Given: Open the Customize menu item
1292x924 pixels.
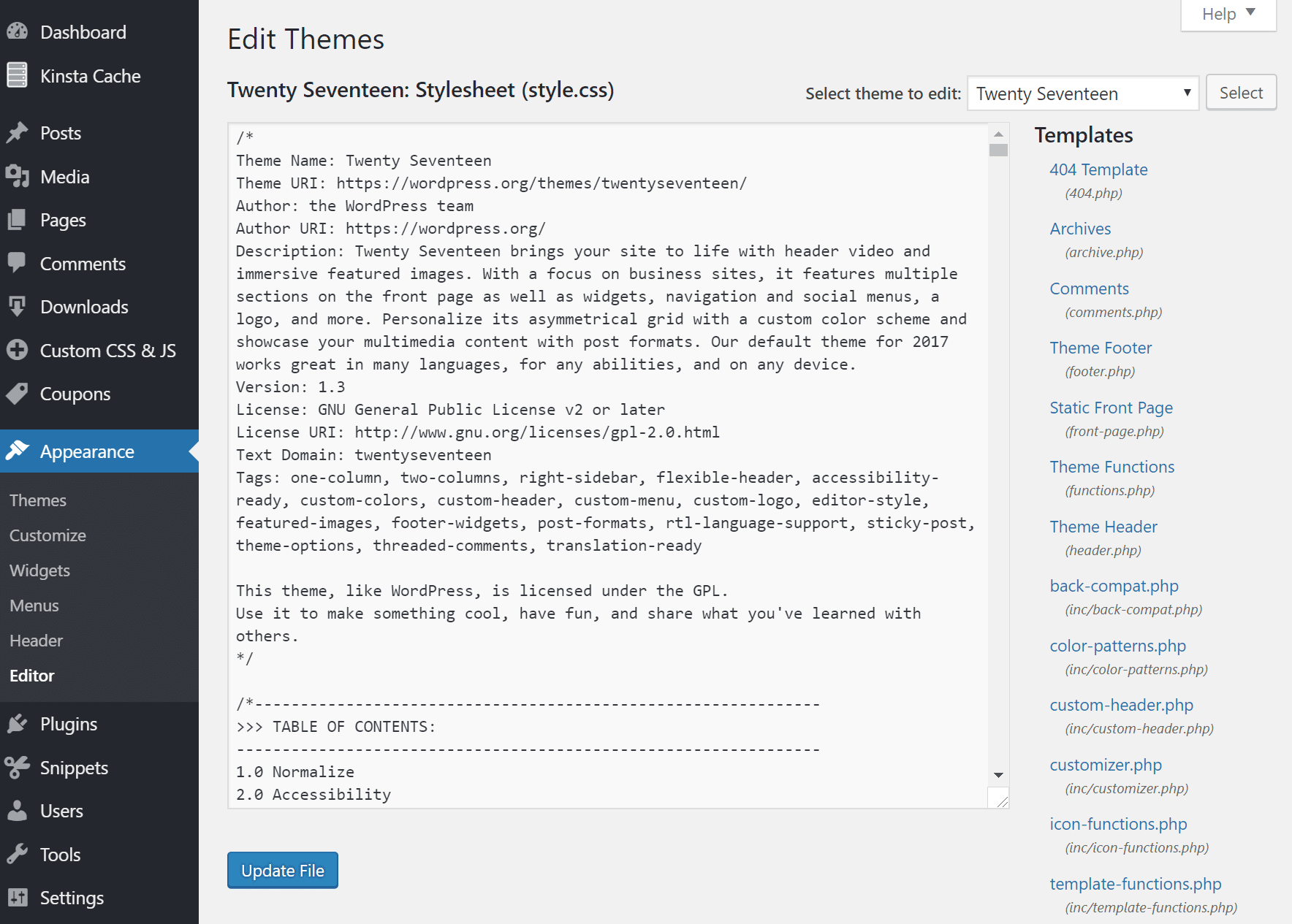Looking at the screenshot, I should click(47, 535).
